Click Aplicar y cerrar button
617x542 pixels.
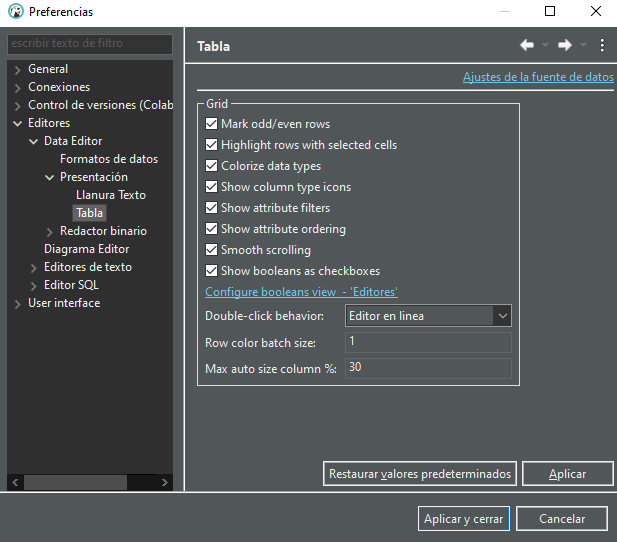pos(464,518)
